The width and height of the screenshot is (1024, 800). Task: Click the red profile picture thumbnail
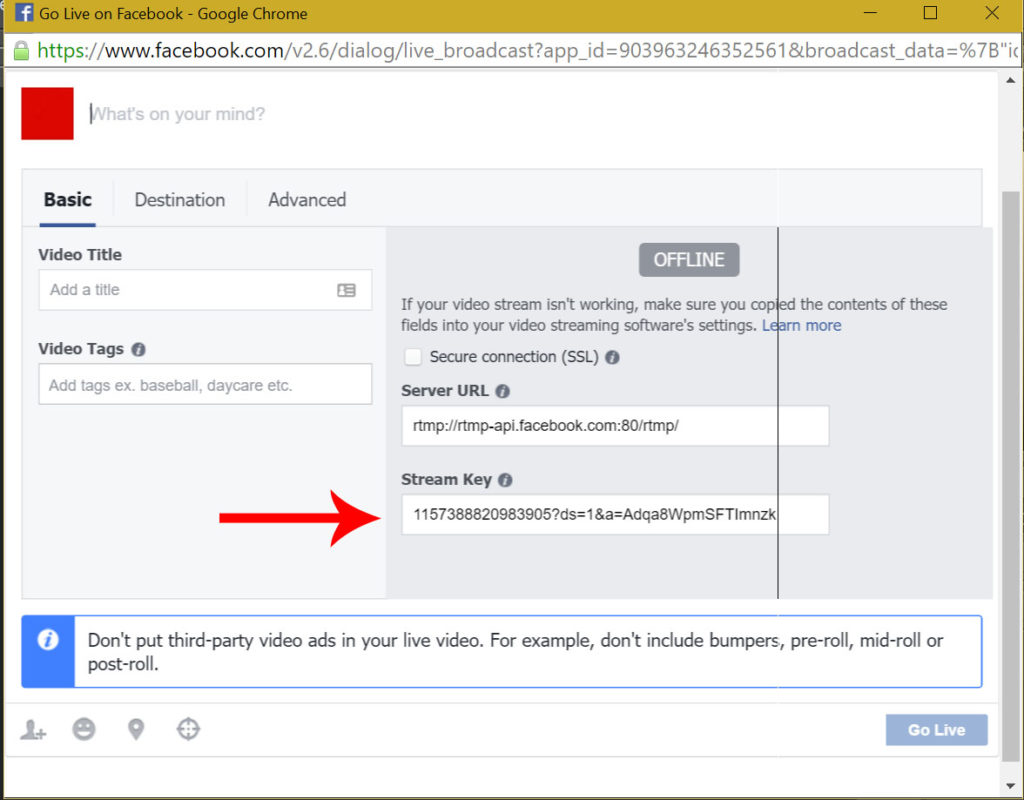tap(47, 114)
